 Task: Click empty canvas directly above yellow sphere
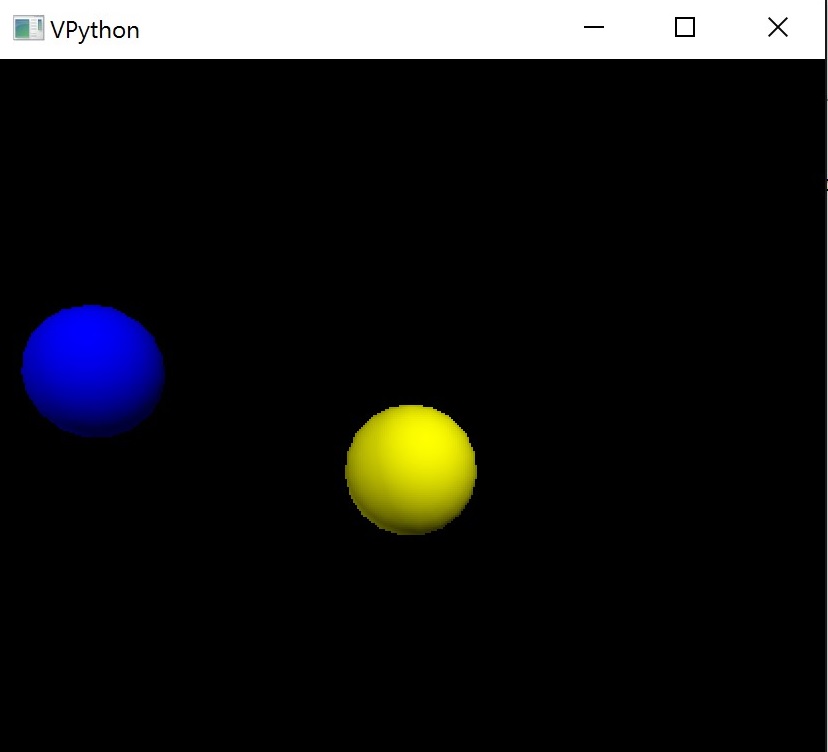point(411,250)
